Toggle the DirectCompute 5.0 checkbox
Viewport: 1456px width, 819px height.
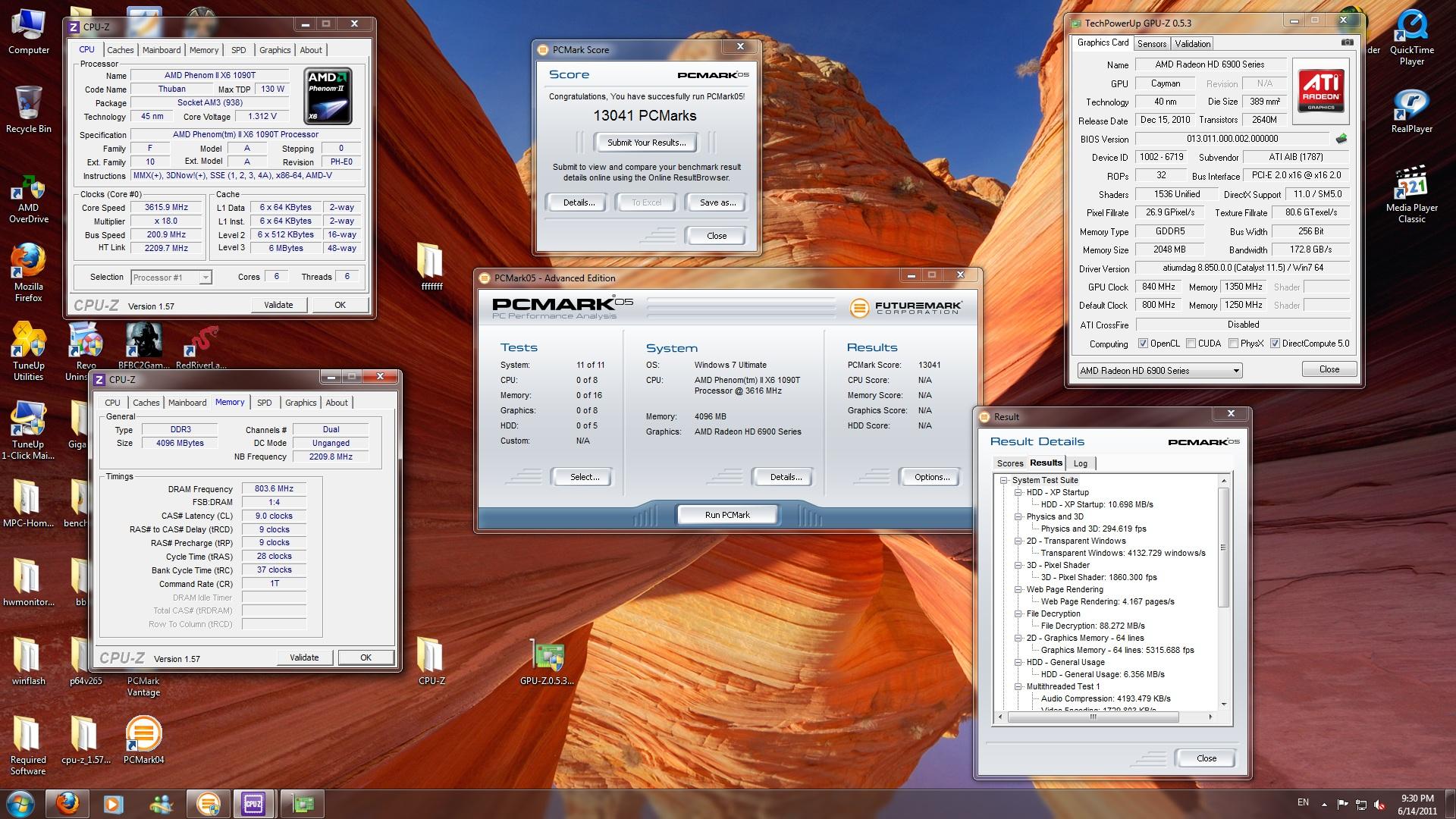pos(1275,344)
